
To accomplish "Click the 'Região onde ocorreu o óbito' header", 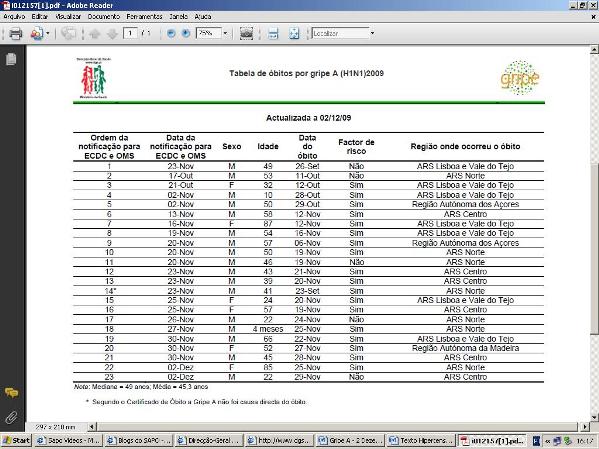I will point(465,146).
